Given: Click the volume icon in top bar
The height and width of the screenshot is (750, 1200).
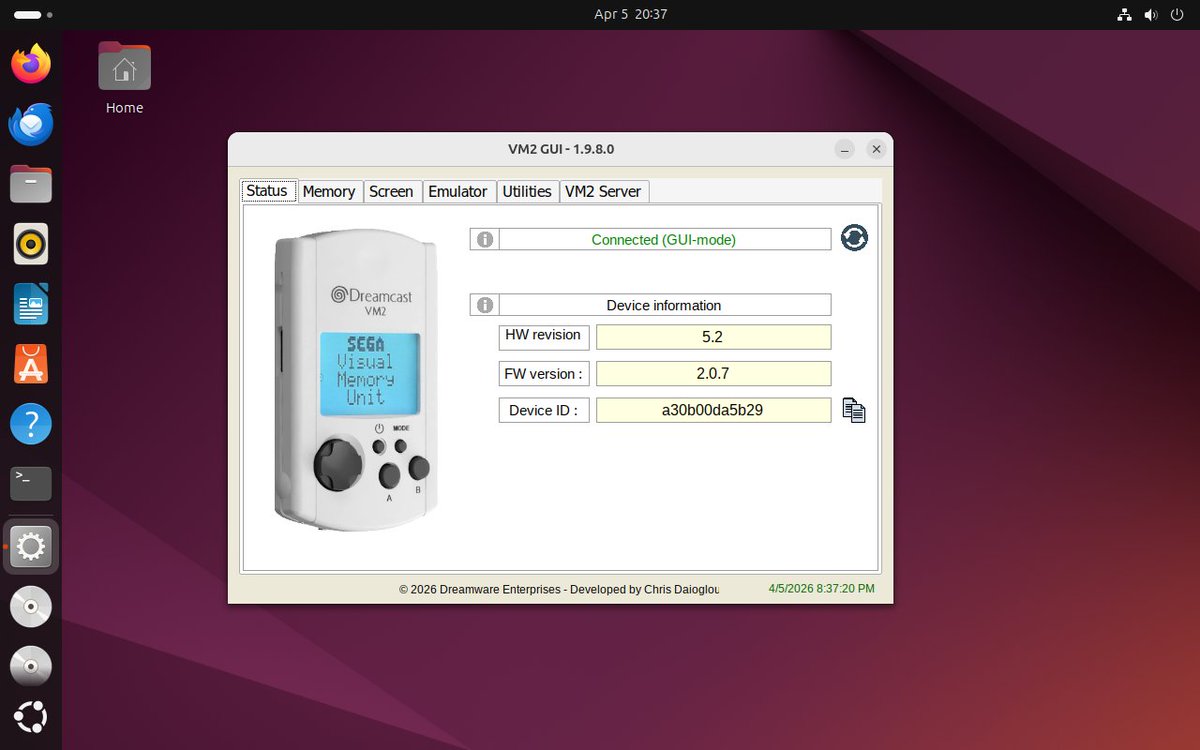Looking at the screenshot, I should tap(1151, 14).
